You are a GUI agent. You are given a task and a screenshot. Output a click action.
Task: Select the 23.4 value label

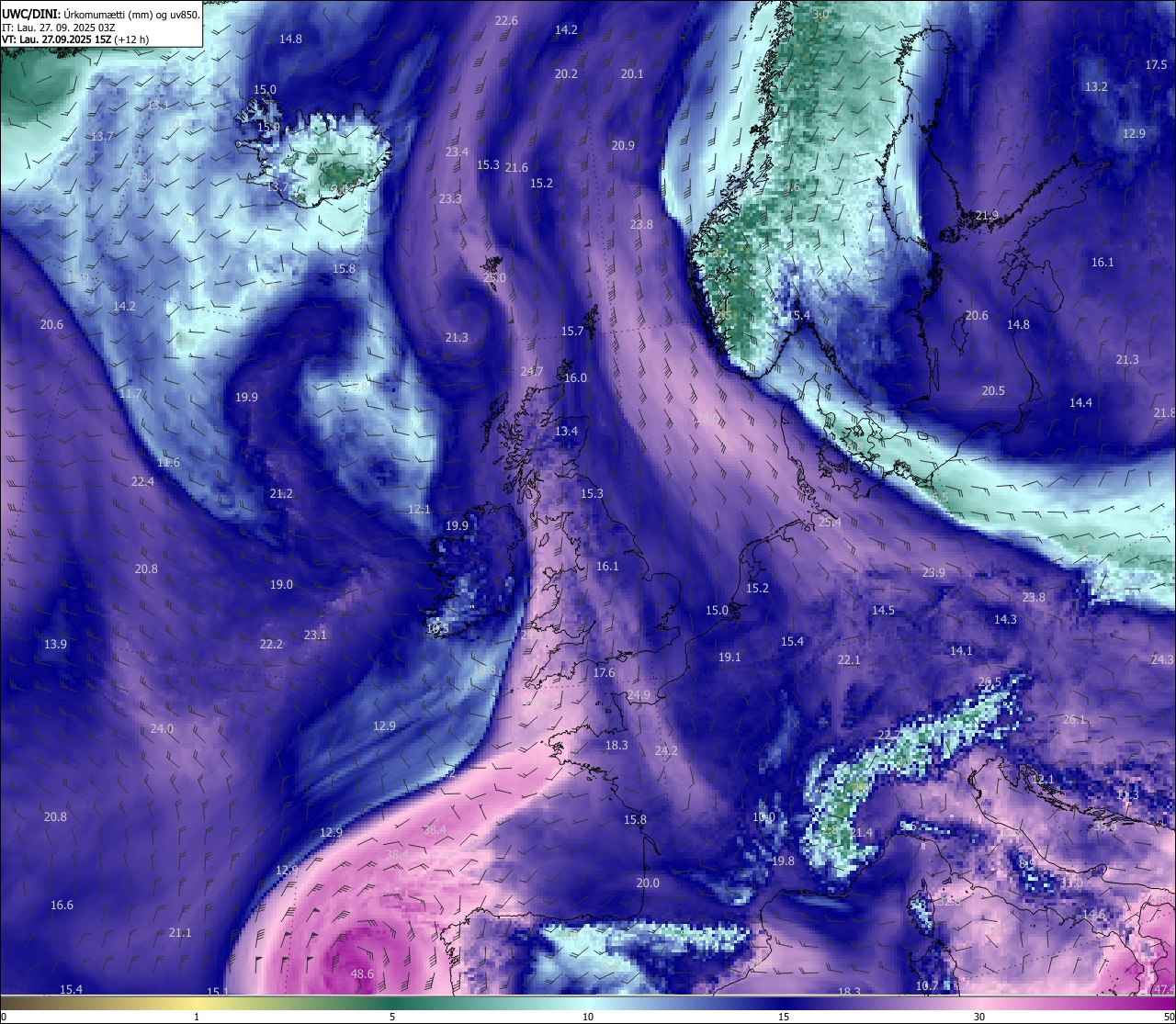pos(457,152)
